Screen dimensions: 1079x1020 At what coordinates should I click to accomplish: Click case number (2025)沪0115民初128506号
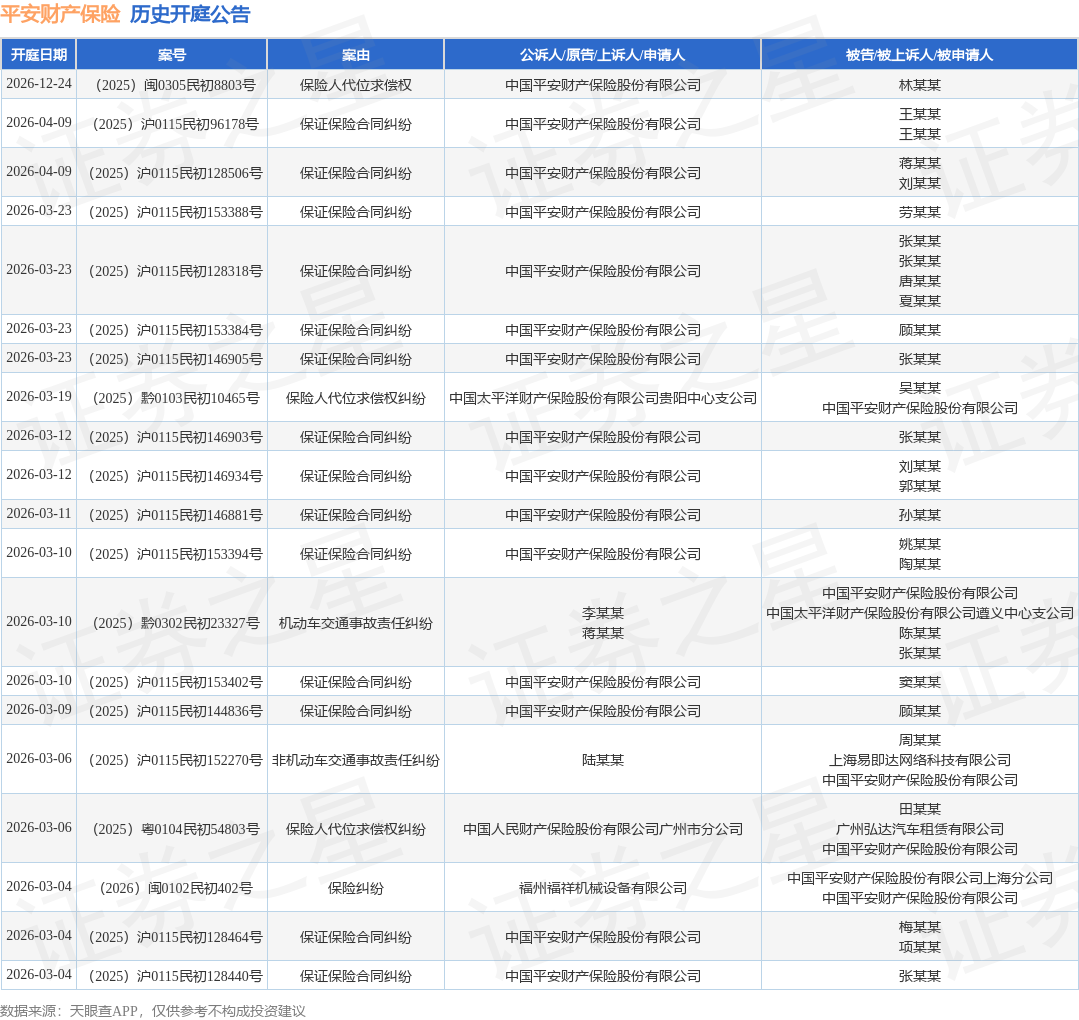click(x=171, y=173)
